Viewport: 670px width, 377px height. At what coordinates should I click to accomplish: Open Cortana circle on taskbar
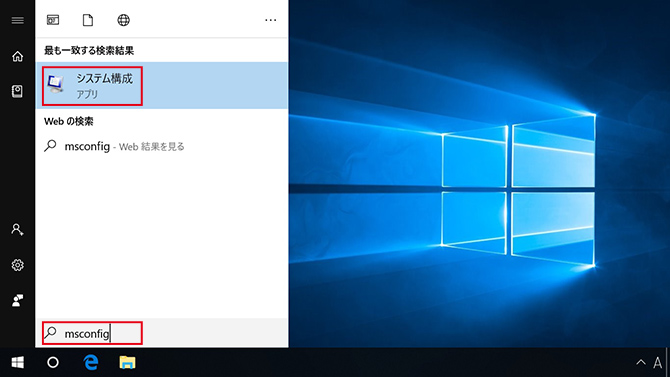tap(53, 362)
